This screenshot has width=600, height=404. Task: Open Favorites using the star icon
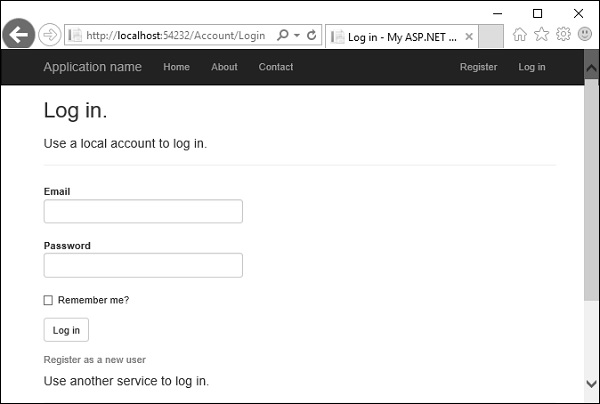click(542, 34)
